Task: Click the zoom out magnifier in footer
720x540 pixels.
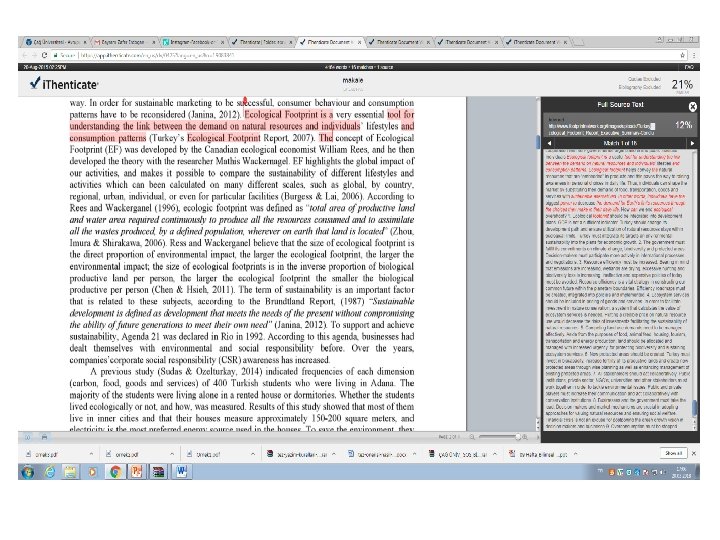Action: point(472,437)
